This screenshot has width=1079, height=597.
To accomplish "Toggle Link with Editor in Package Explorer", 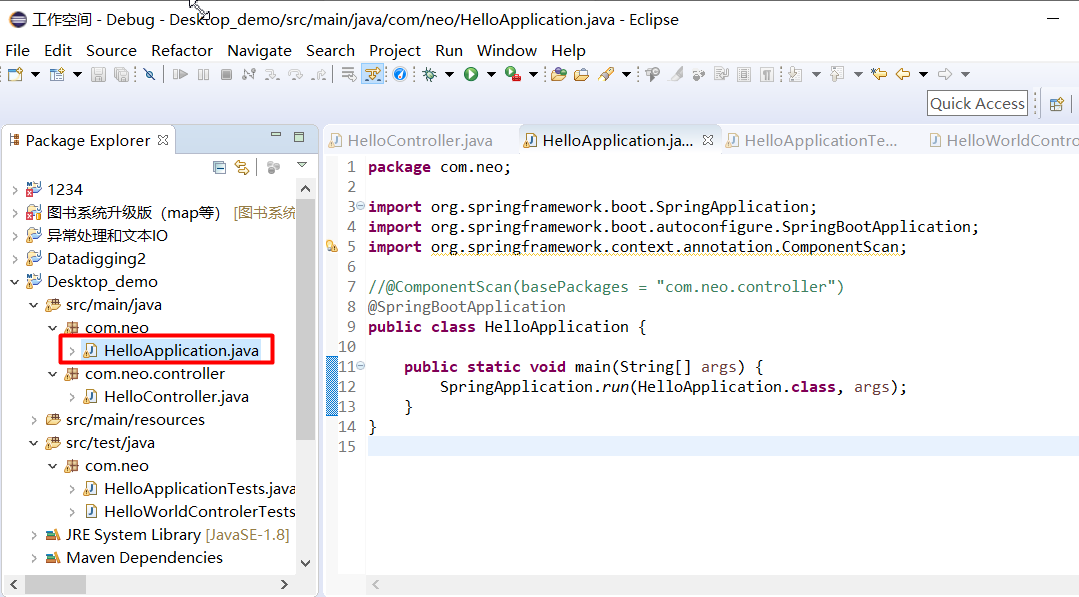I will [242, 166].
